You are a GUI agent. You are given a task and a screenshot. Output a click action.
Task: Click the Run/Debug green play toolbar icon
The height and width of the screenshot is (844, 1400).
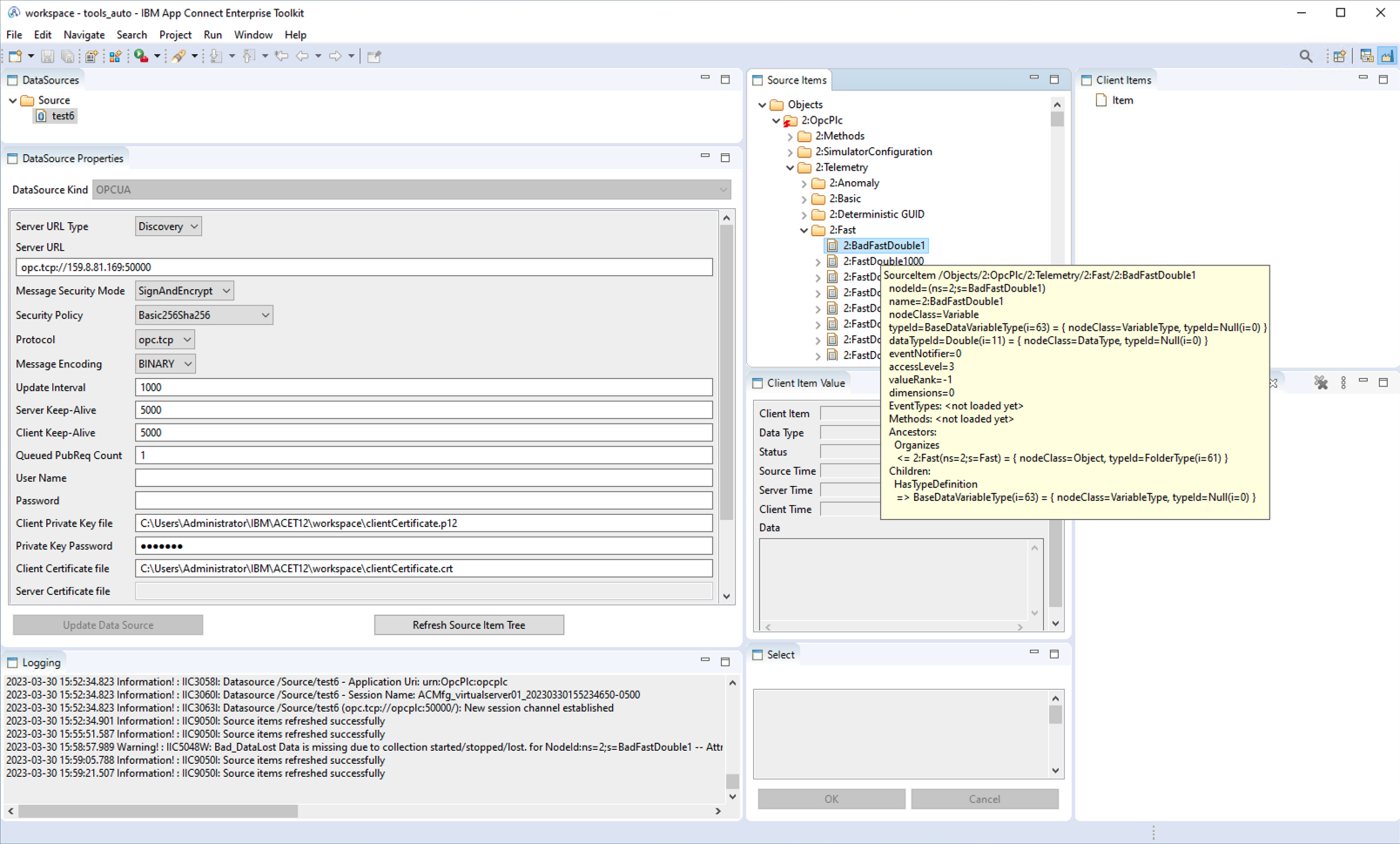141,56
